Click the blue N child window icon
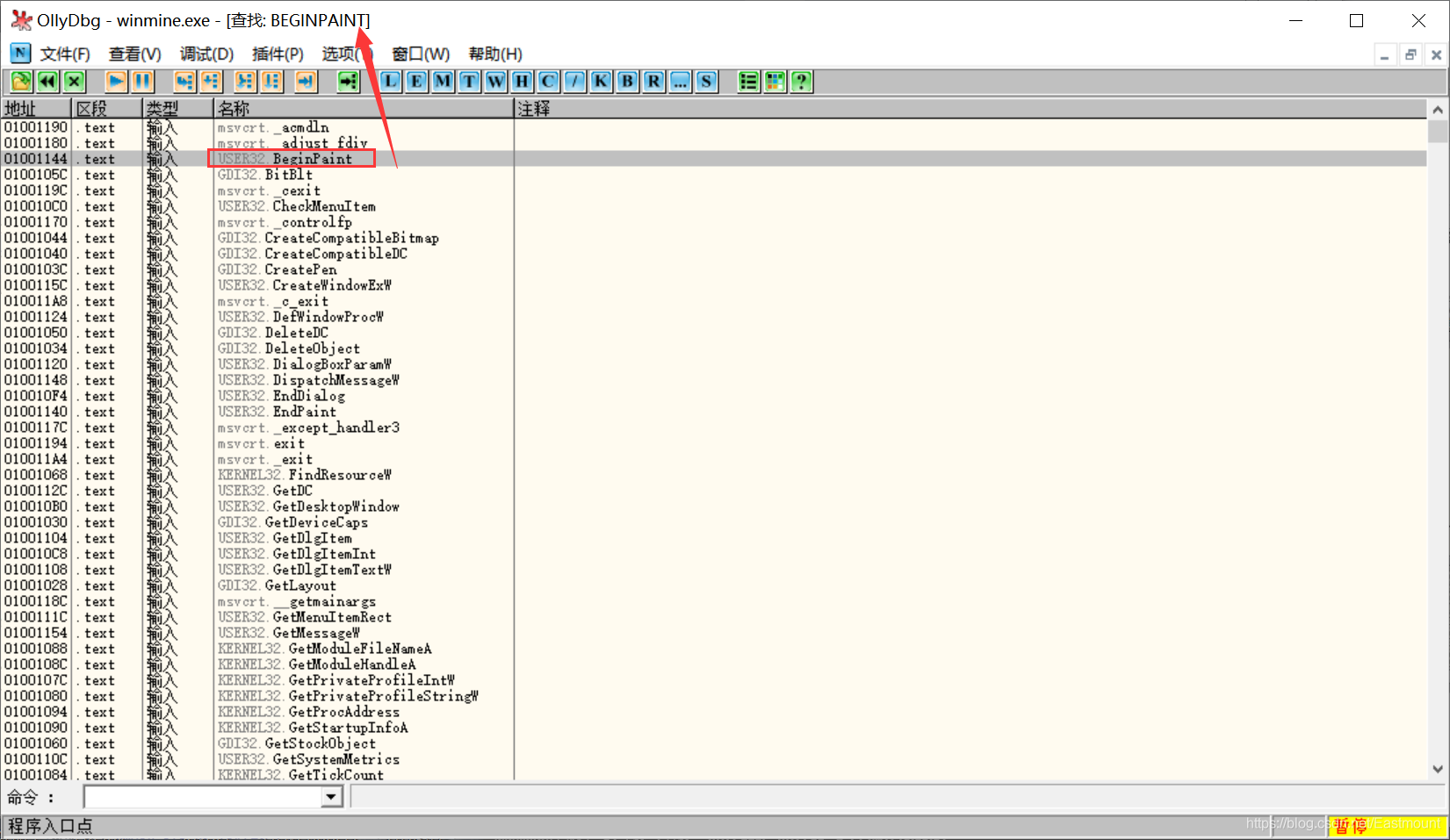 [x=20, y=54]
